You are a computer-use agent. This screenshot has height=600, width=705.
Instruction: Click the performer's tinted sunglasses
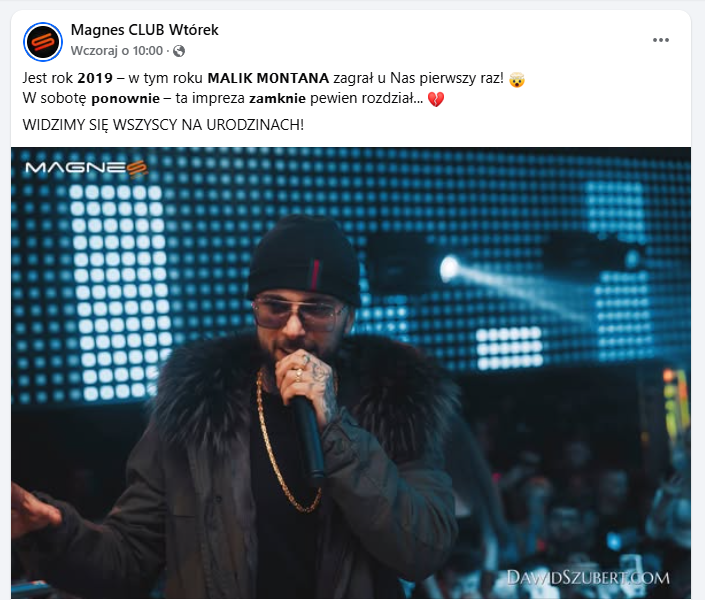(299, 313)
